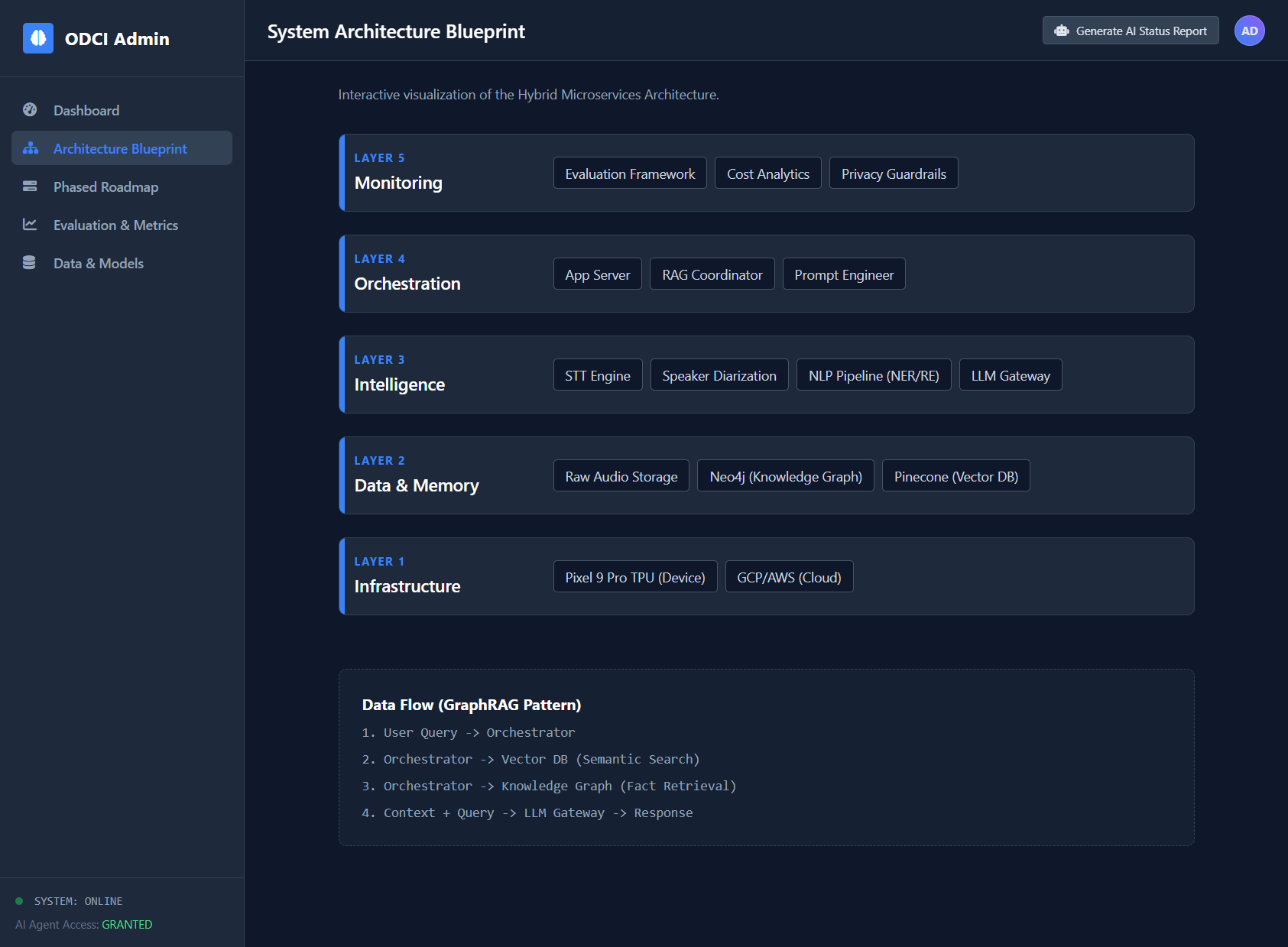The image size is (1288, 947).
Task: Choose the LLM Gateway component
Action: coord(1010,375)
